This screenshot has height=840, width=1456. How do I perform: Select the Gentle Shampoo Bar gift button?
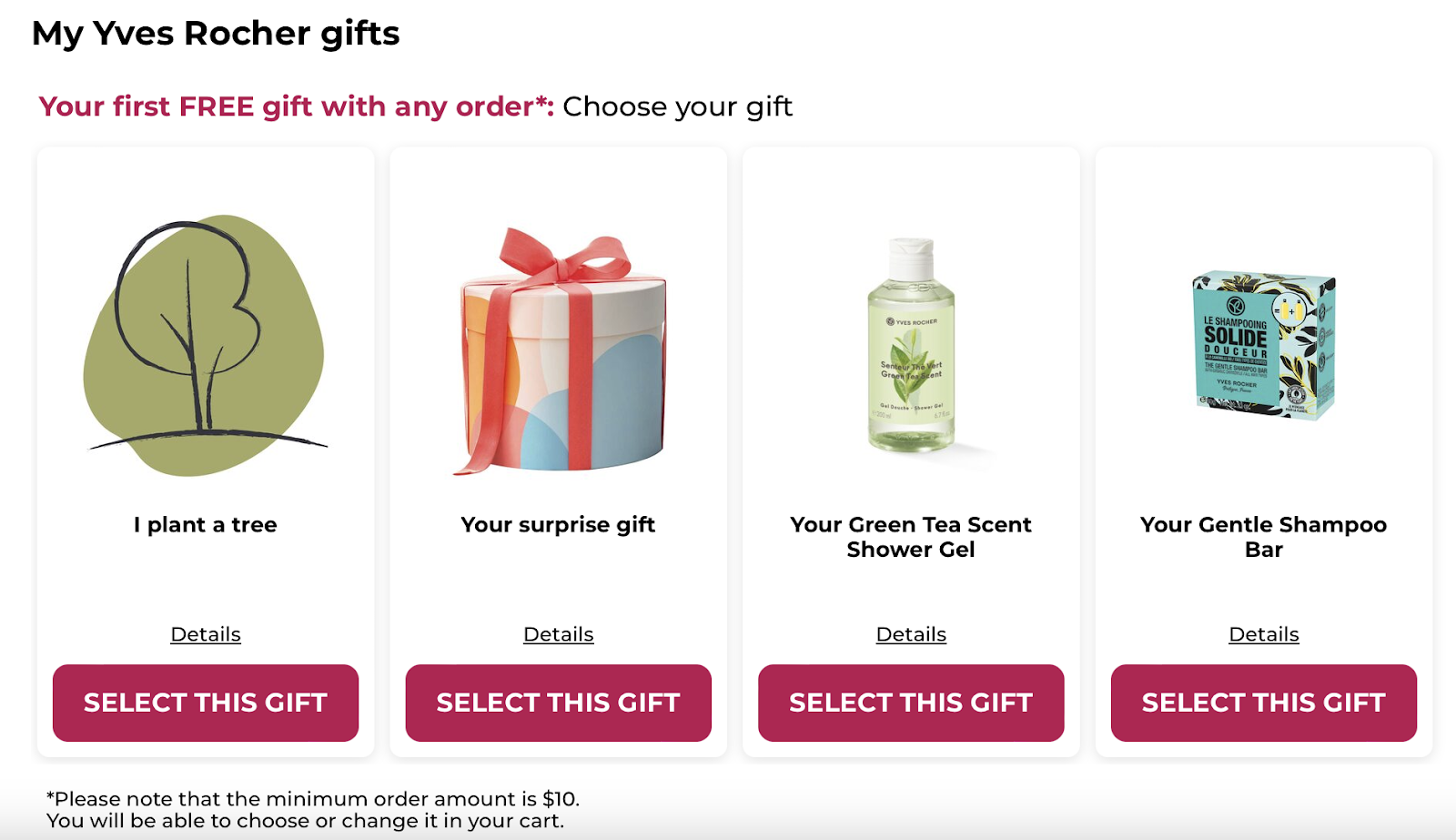click(1264, 703)
